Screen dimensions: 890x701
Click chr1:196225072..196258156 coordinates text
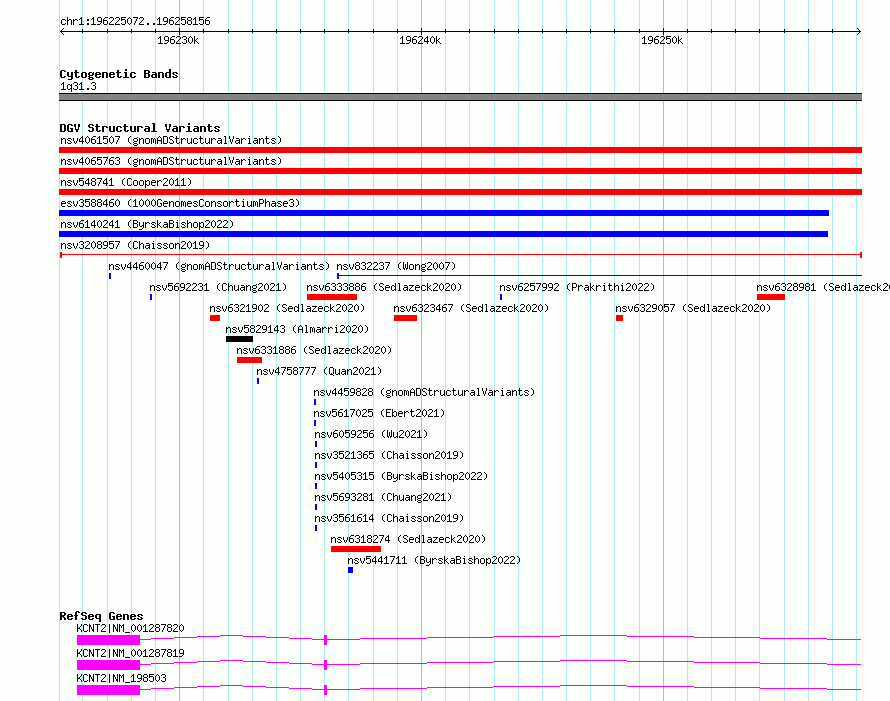(x=135, y=21)
